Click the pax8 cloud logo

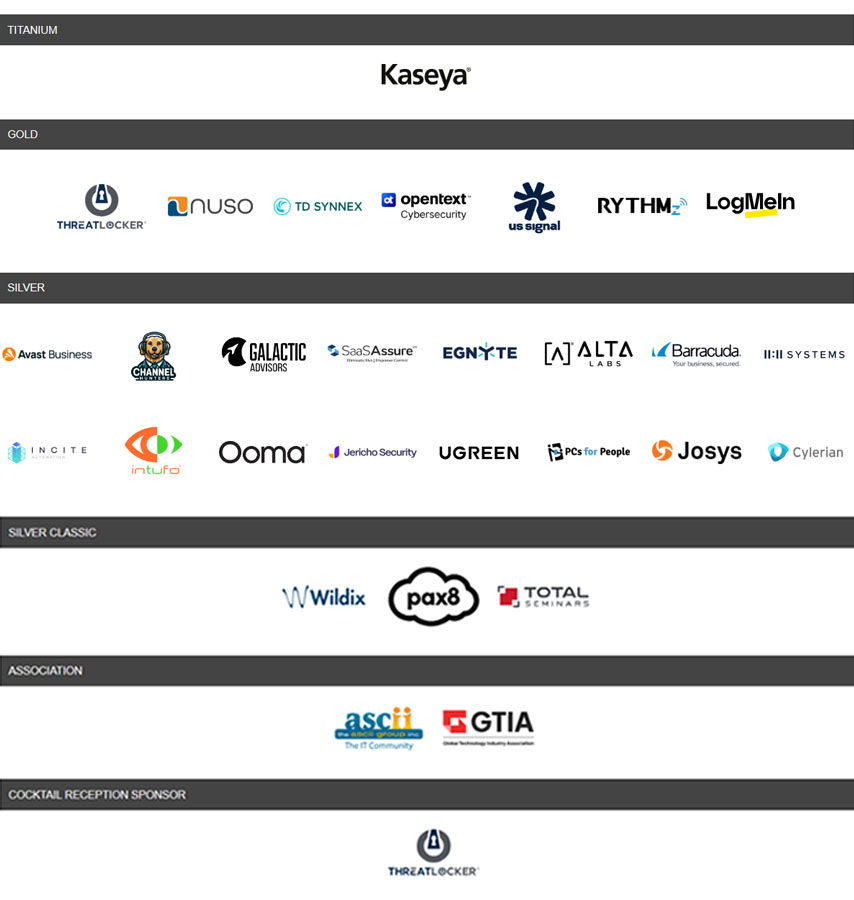coord(433,596)
